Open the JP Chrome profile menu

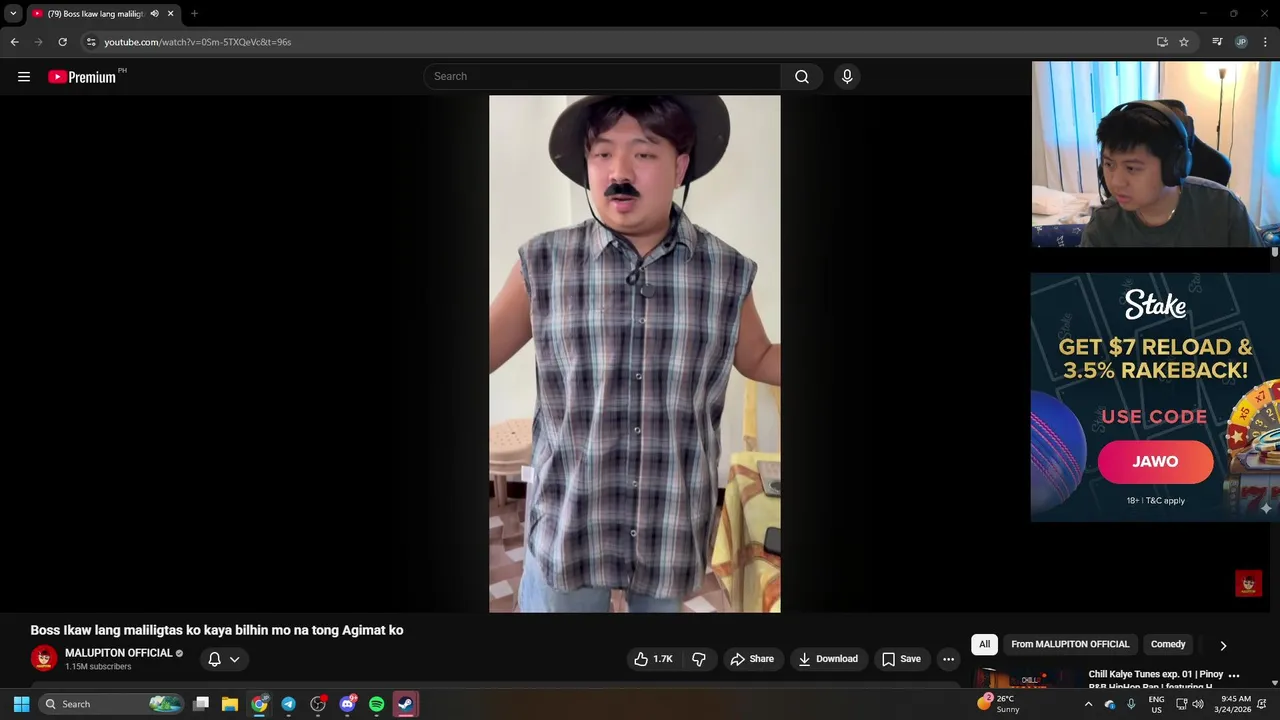[1241, 42]
